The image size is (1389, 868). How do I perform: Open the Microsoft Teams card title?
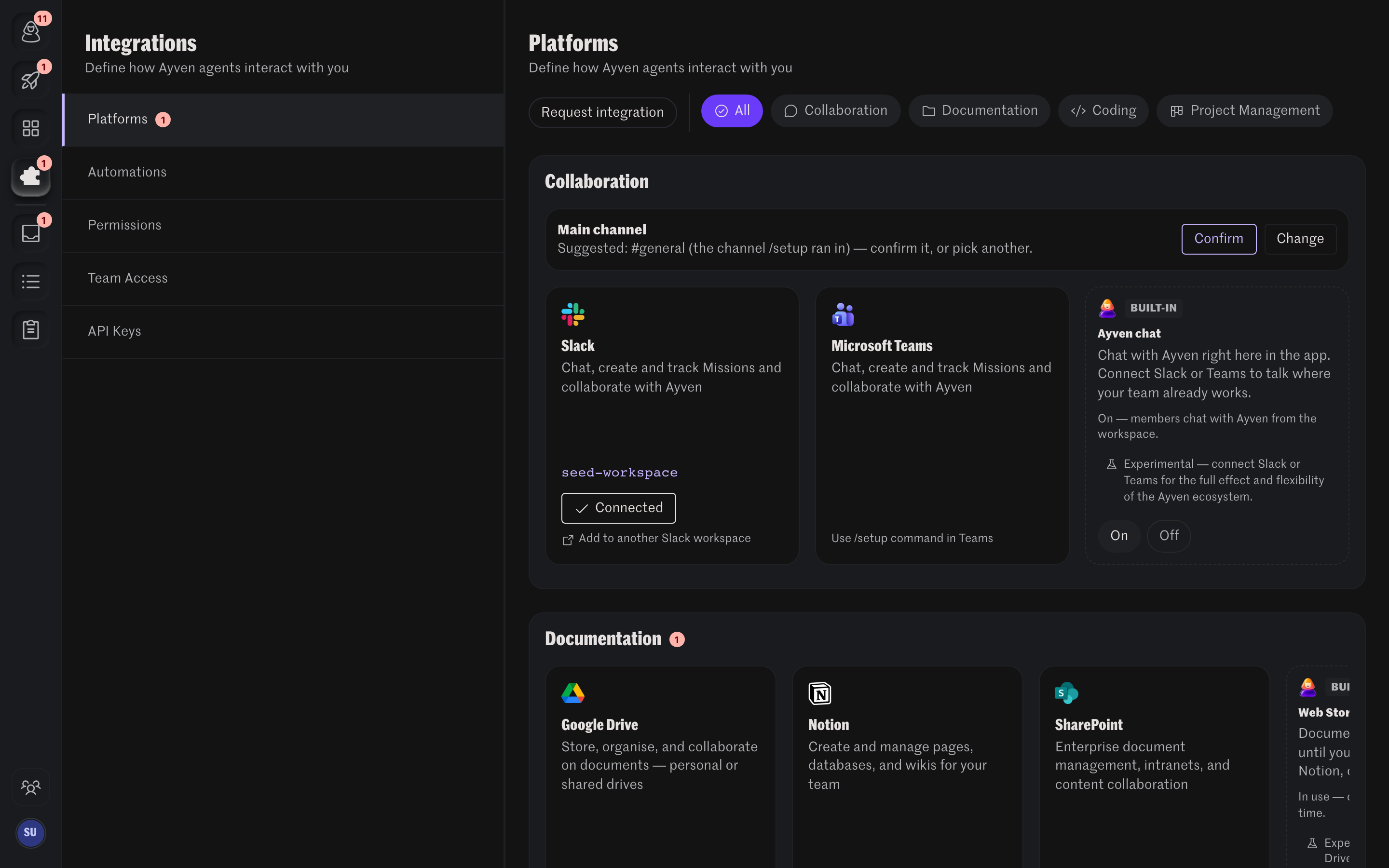pyautogui.click(x=882, y=346)
